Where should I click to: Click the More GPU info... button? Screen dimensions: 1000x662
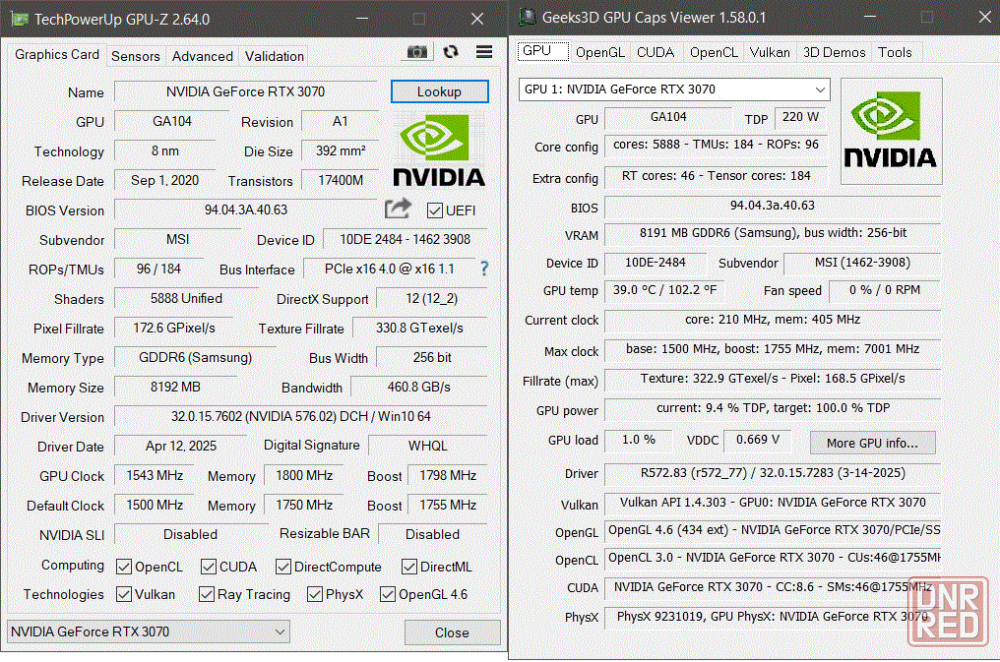[872, 443]
